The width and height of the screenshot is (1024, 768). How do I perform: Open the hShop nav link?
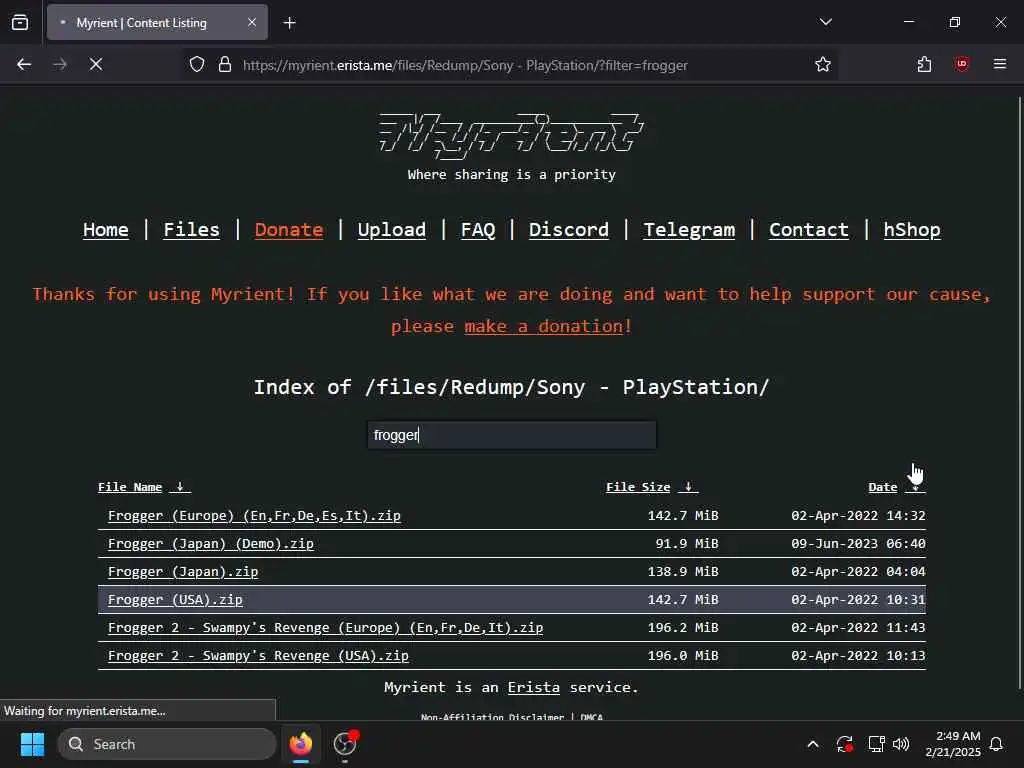[x=912, y=230]
